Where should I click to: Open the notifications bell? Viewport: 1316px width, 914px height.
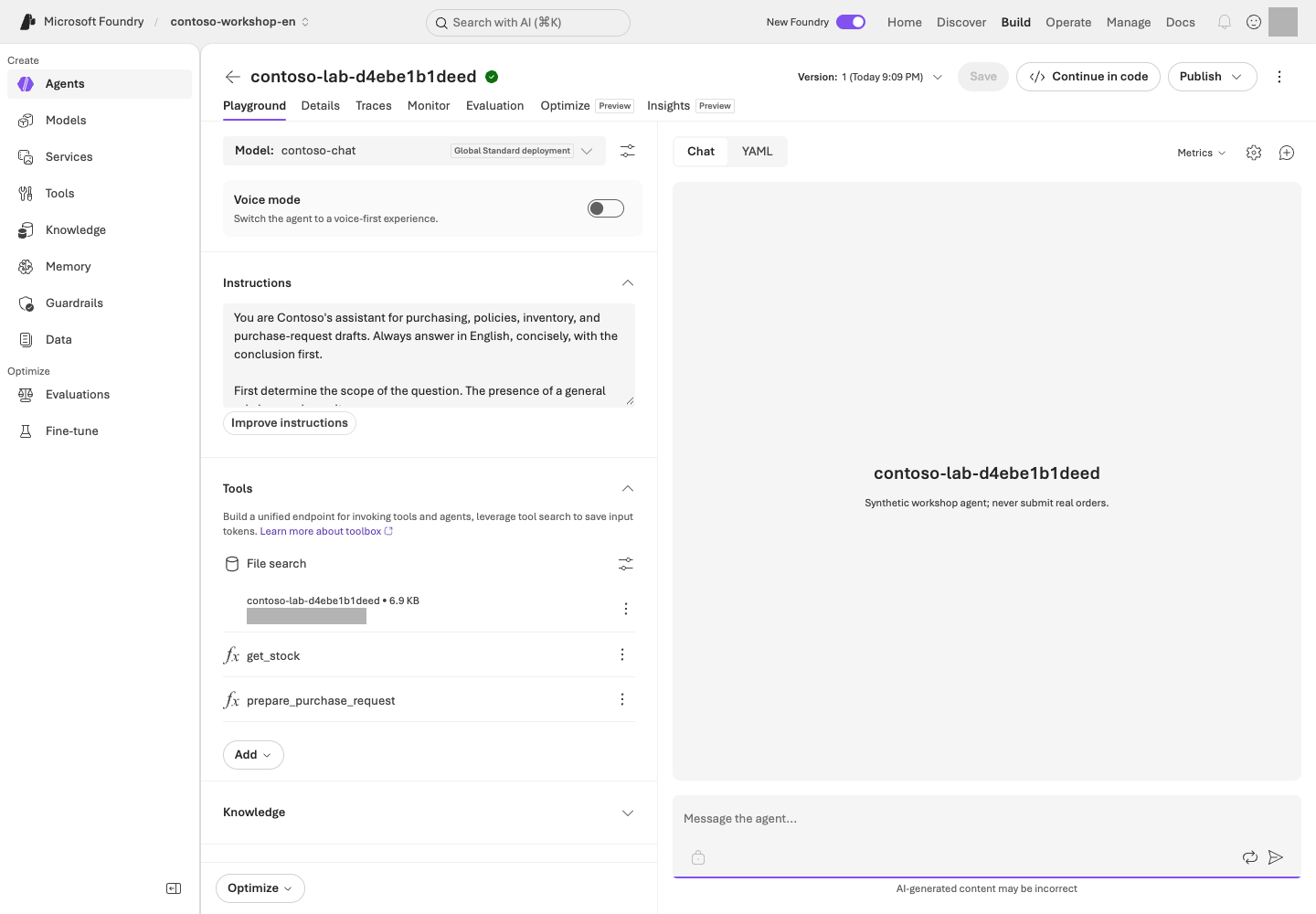1225,22
